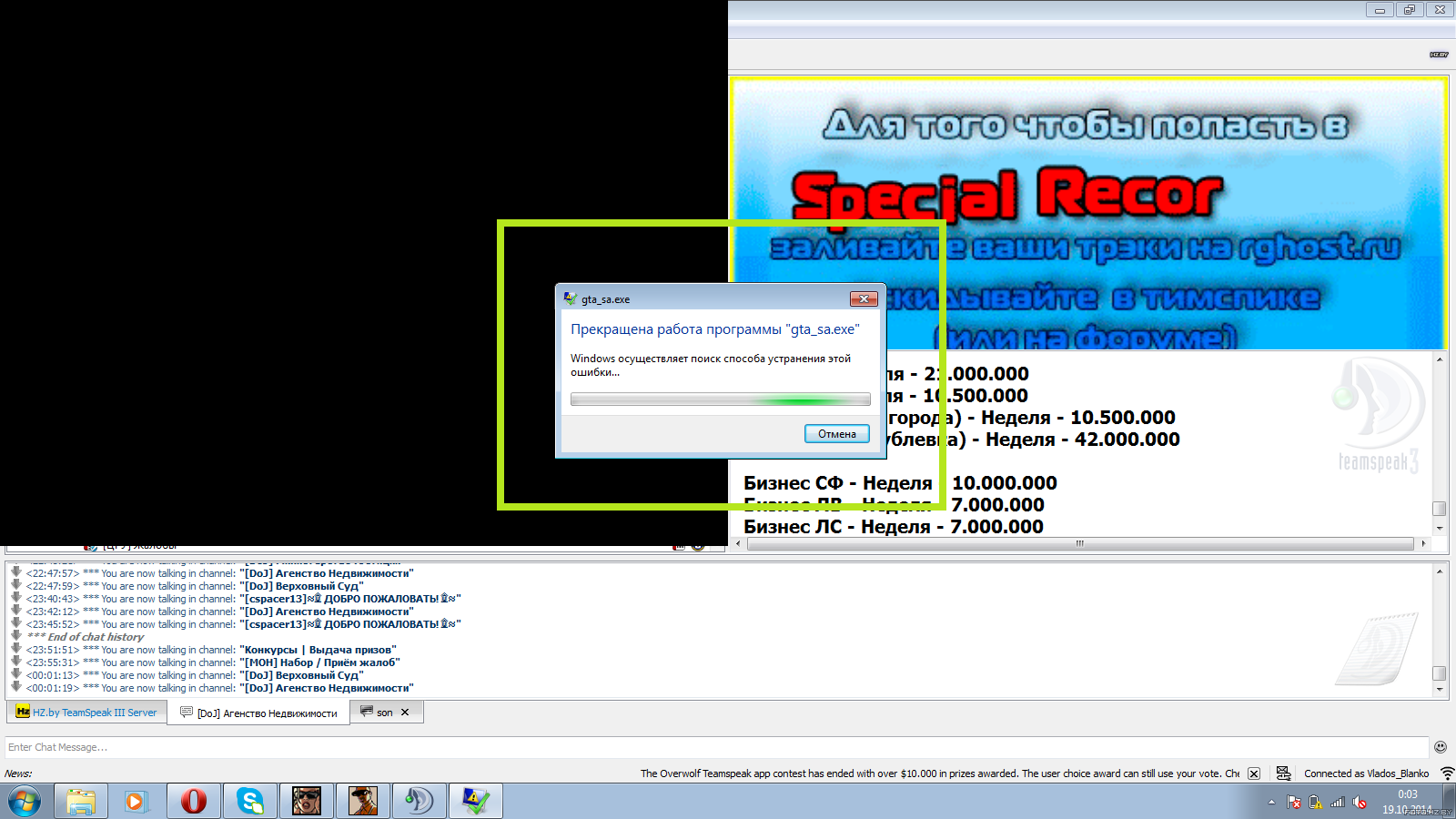
Task: Click the Overwolf Teamspeak app contest news text
Action: (x=939, y=773)
